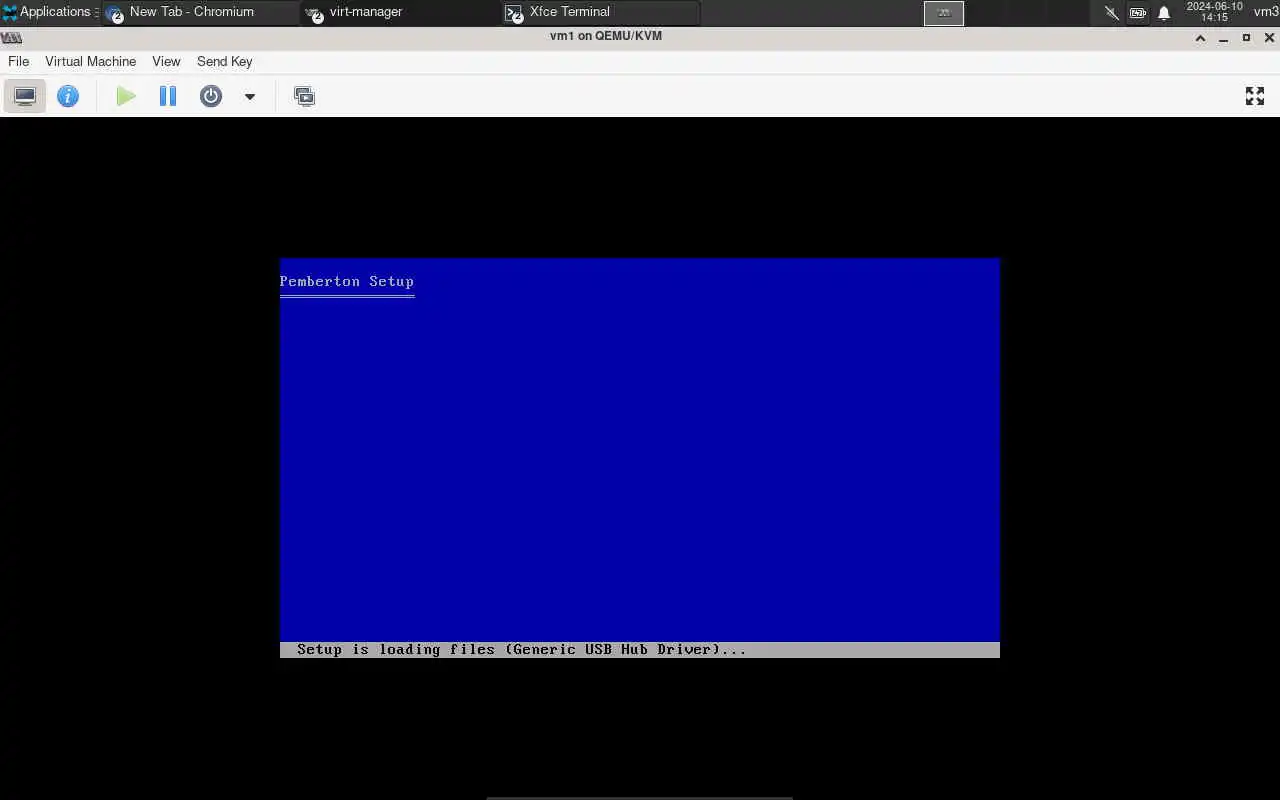This screenshot has height=800, width=1280.
Task: Switch VM viewer to fullscreen
Action: [1255, 96]
